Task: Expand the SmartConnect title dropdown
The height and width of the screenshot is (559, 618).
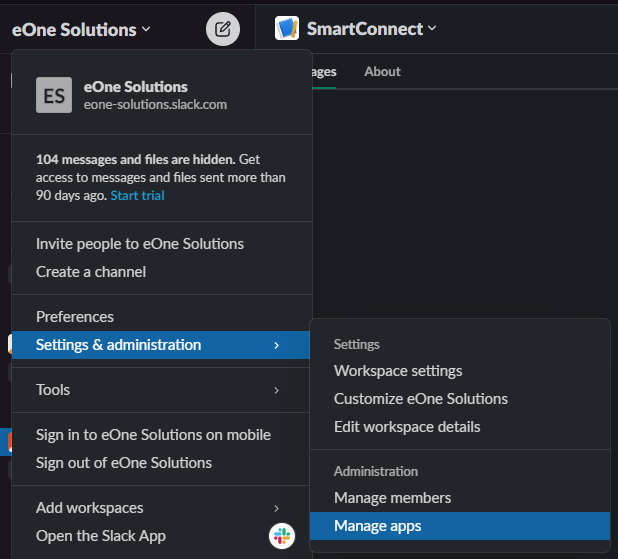Action: click(x=371, y=29)
